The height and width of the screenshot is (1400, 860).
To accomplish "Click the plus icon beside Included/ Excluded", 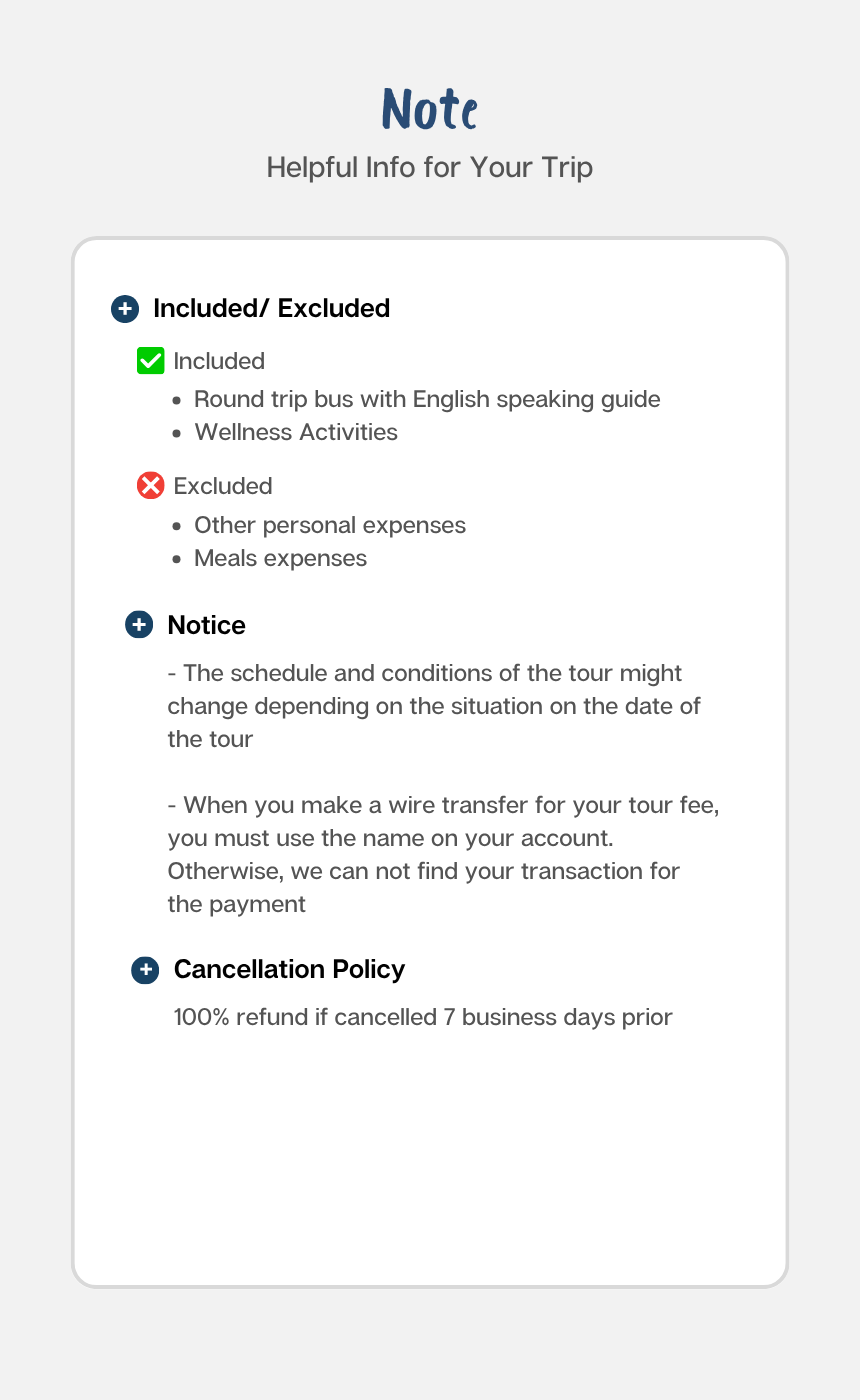I will (124, 309).
